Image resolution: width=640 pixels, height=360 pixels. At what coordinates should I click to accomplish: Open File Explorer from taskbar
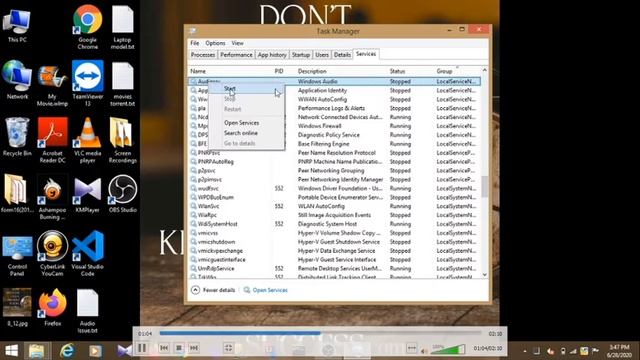36,351
